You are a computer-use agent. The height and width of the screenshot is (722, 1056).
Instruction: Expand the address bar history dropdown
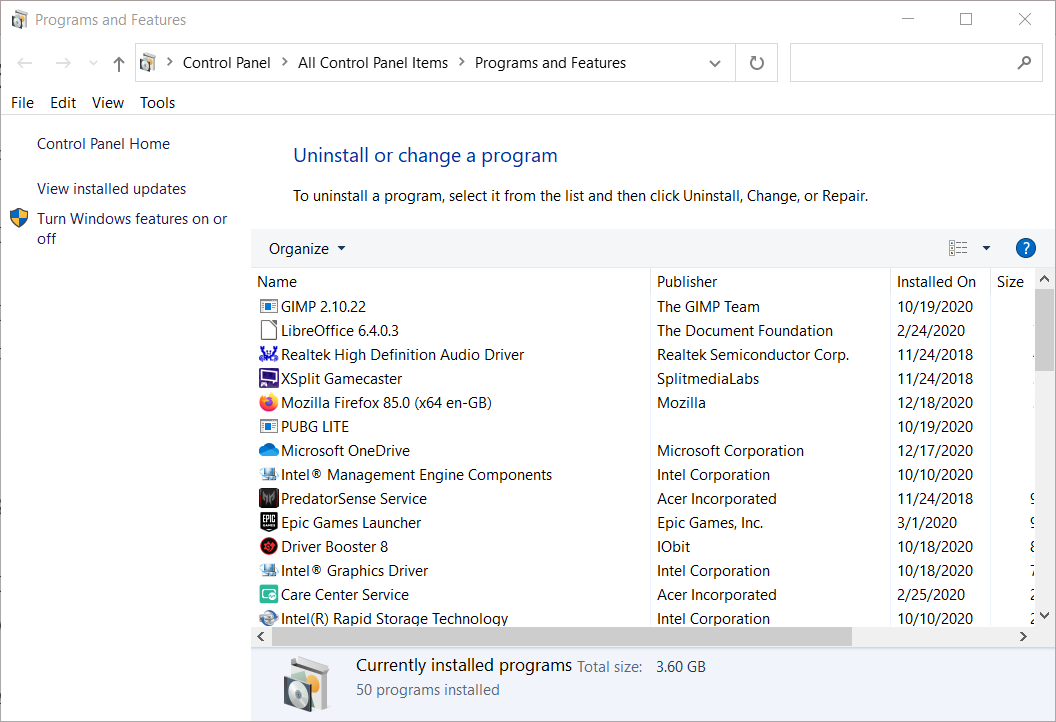(x=715, y=63)
